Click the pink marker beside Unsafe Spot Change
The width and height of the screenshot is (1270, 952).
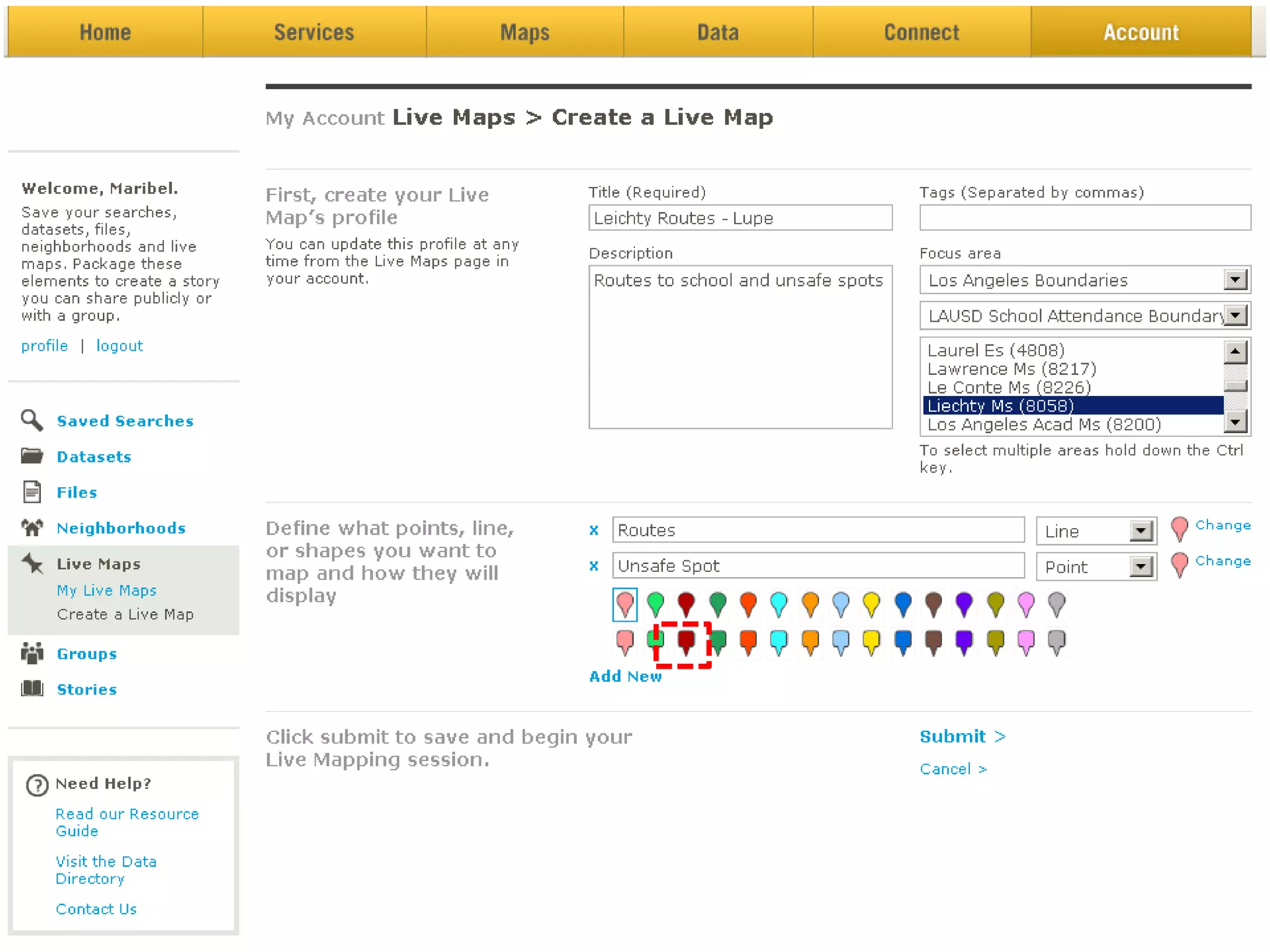1179,565
